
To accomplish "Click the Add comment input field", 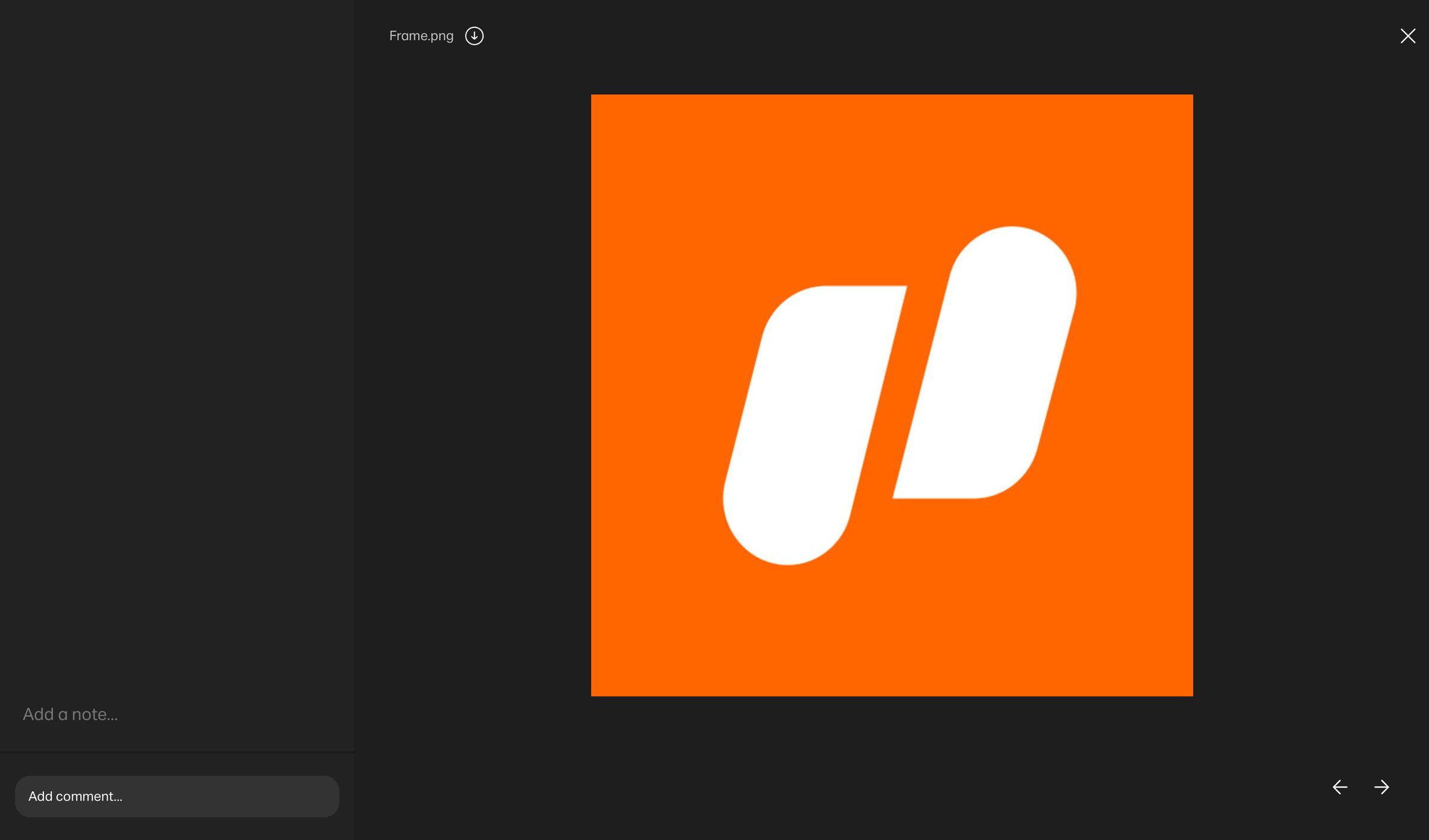I will click(x=177, y=796).
